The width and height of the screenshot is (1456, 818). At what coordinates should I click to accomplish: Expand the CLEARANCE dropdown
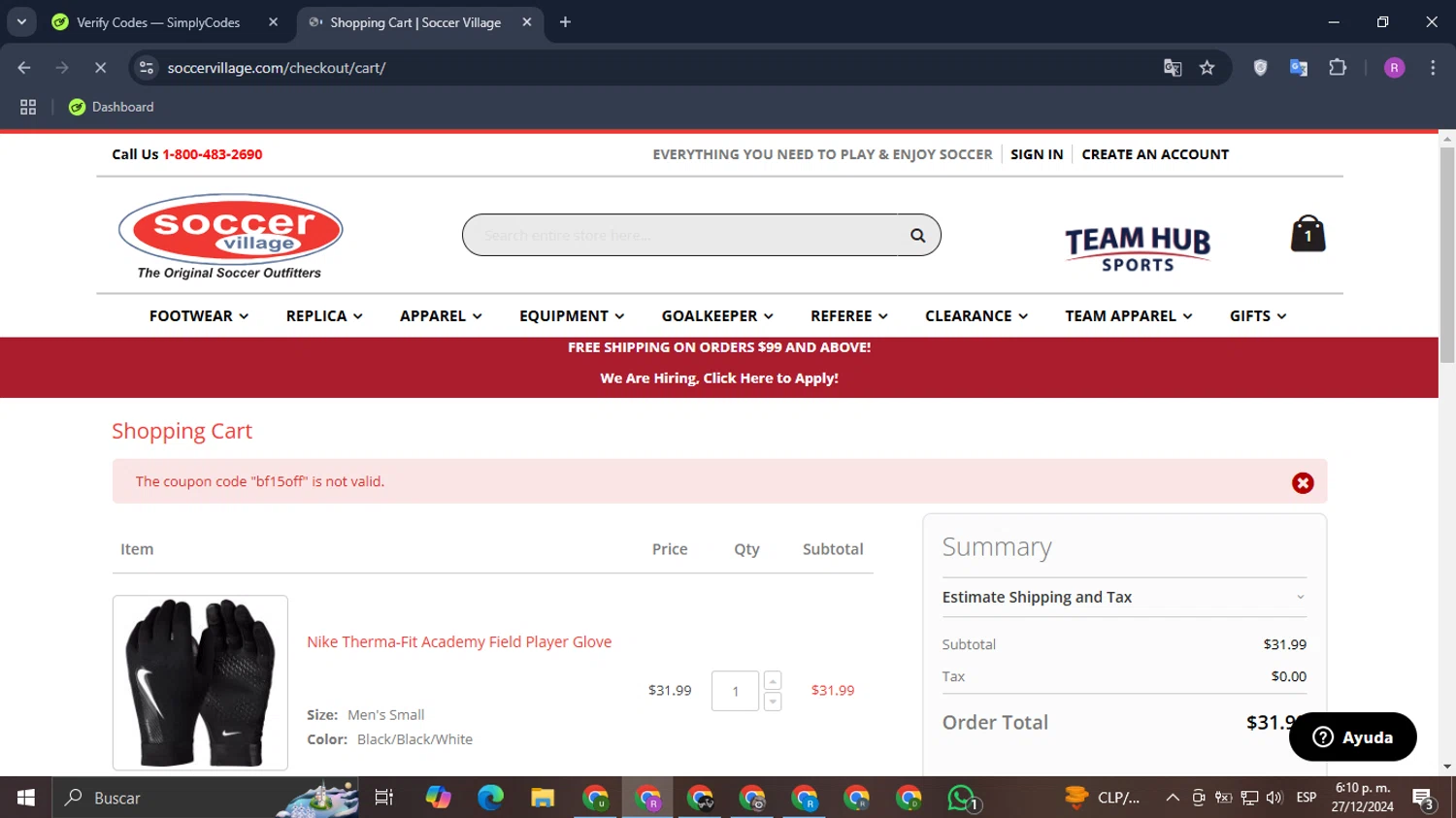[x=976, y=316]
